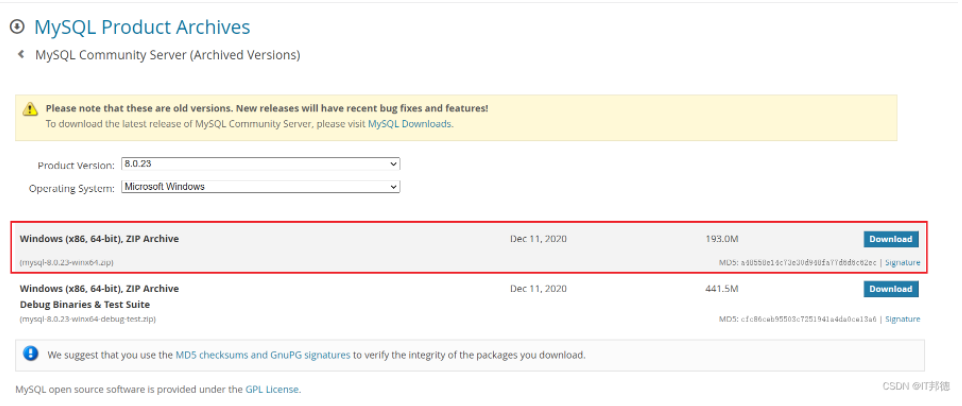Screen dimensions: 962x406
Task: Click the filename (mysql-8.0.23-winx64-debug-test.zip)
Action: coord(88,319)
